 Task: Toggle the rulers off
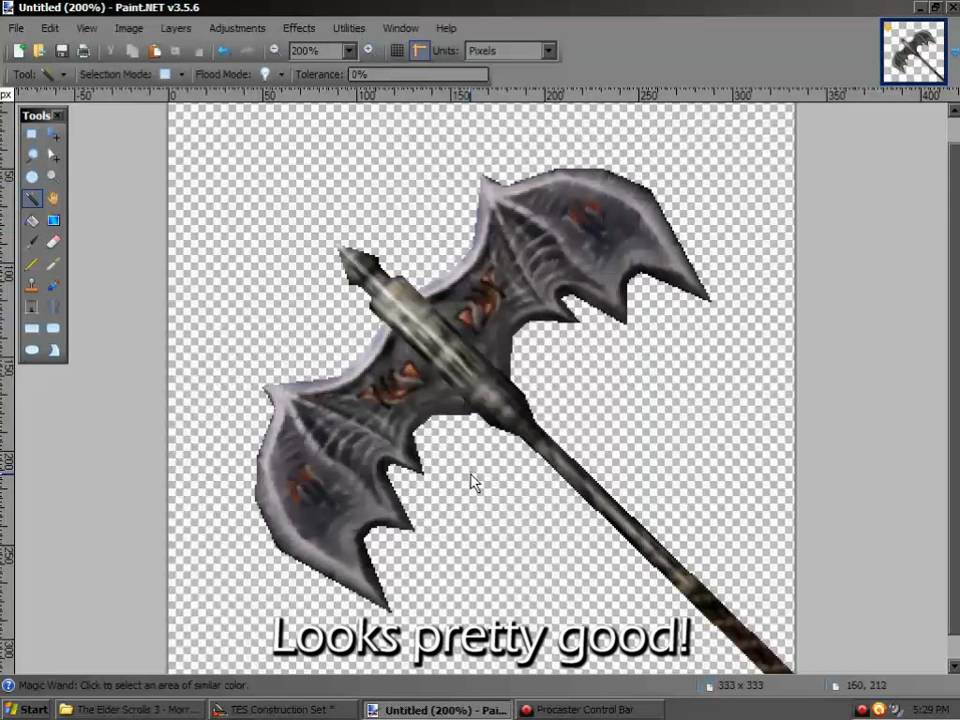(x=419, y=50)
